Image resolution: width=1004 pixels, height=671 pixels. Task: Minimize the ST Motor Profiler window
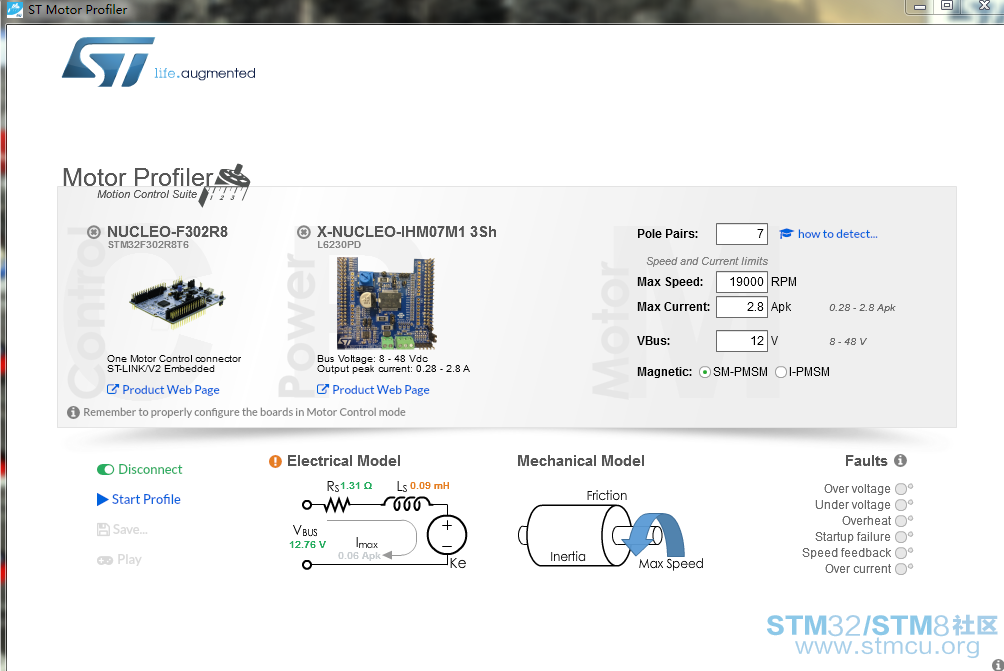pyautogui.click(x=920, y=6)
